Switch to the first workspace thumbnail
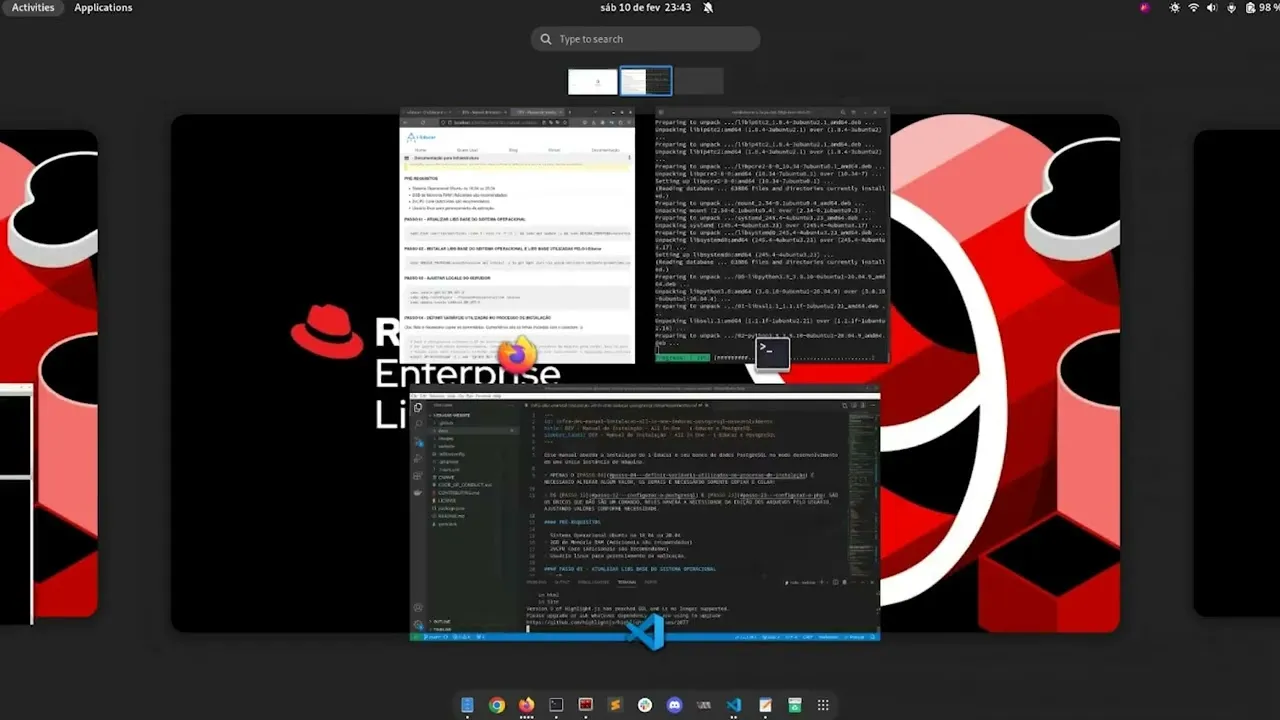 click(x=593, y=81)
